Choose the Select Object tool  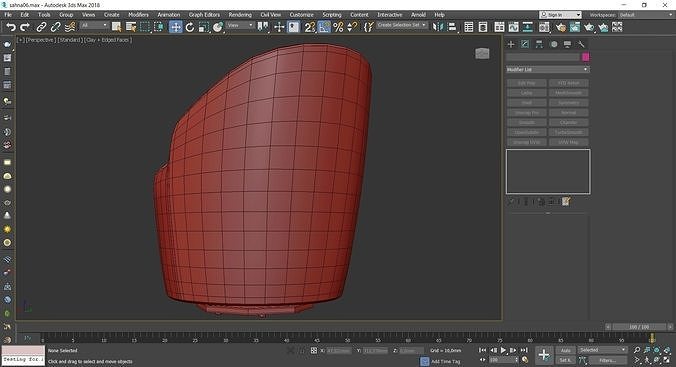(116, 27)
